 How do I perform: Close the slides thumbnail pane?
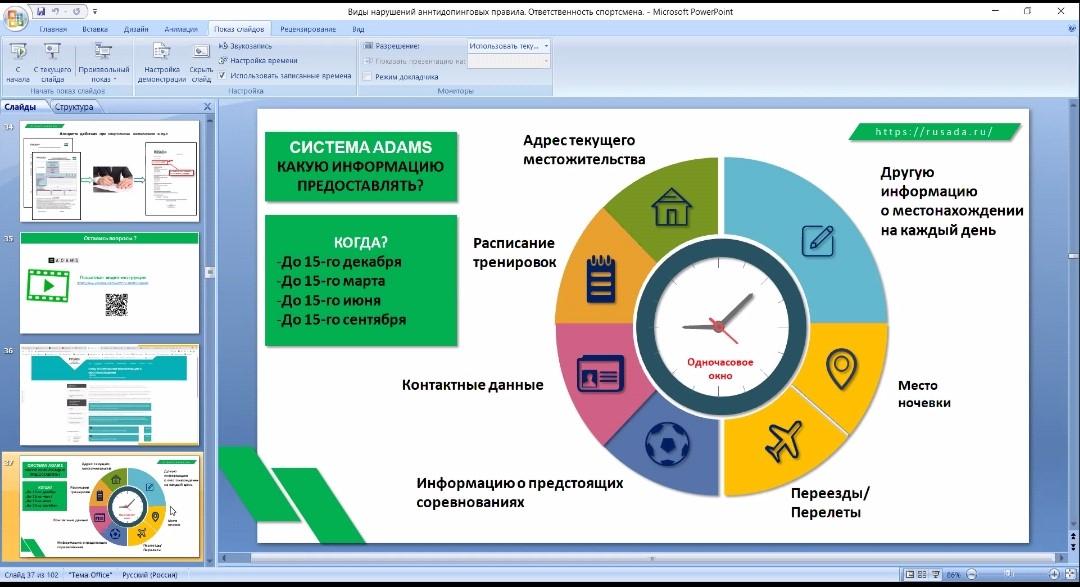(x=207, y=107)
